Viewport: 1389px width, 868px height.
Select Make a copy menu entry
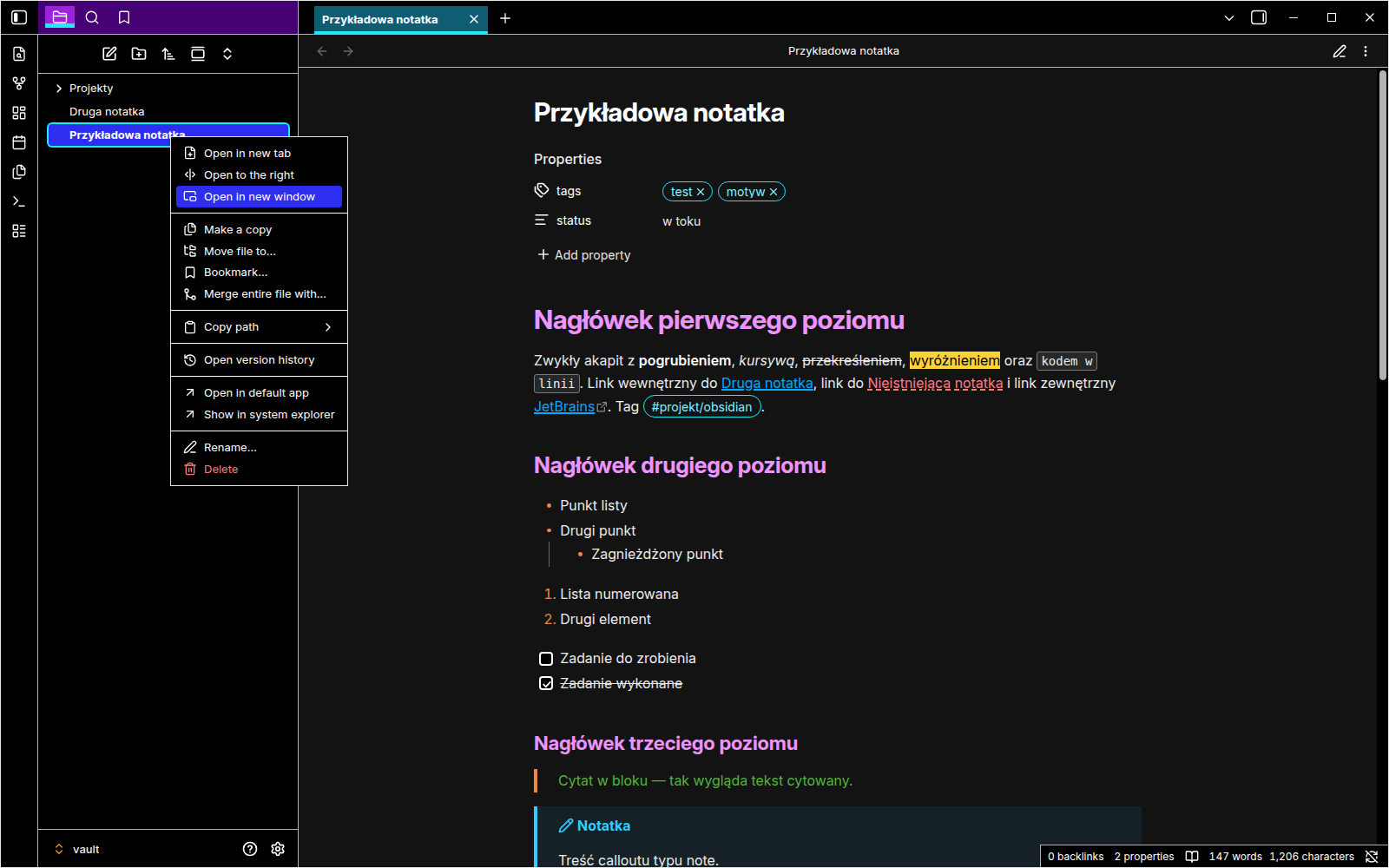click(x=259, y=230)
